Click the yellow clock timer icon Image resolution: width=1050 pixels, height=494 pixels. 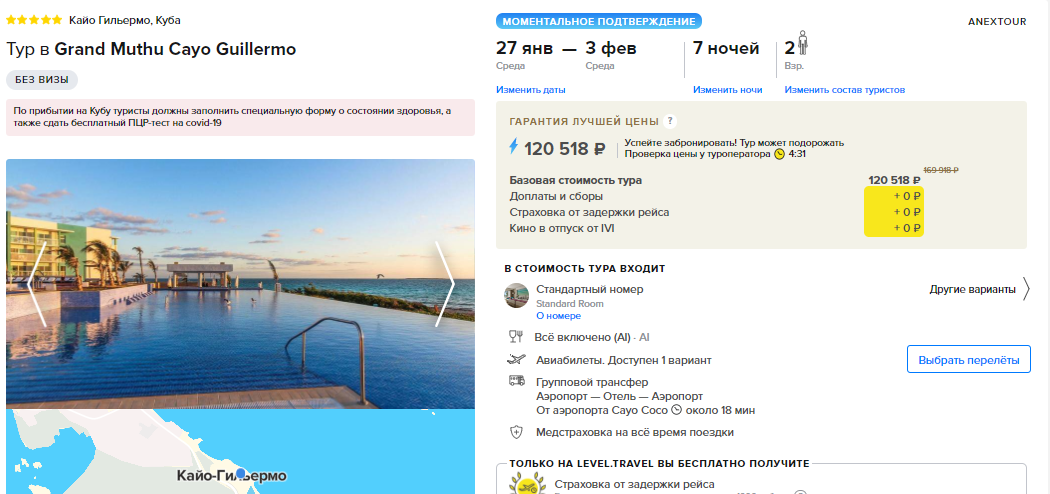[x=779, y=154]
